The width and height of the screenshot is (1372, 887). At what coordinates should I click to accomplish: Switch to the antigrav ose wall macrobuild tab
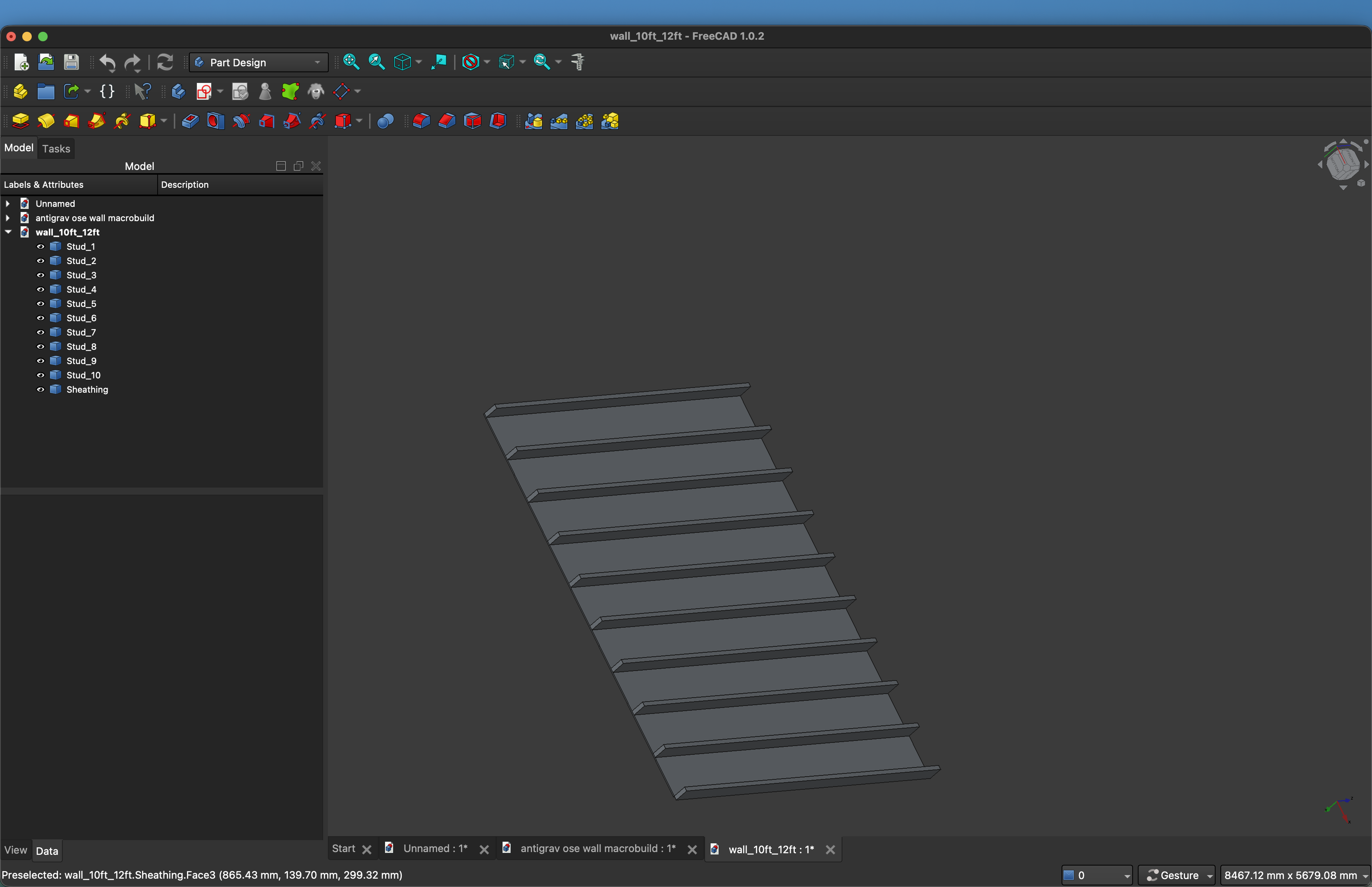click(x=597, y=848)
